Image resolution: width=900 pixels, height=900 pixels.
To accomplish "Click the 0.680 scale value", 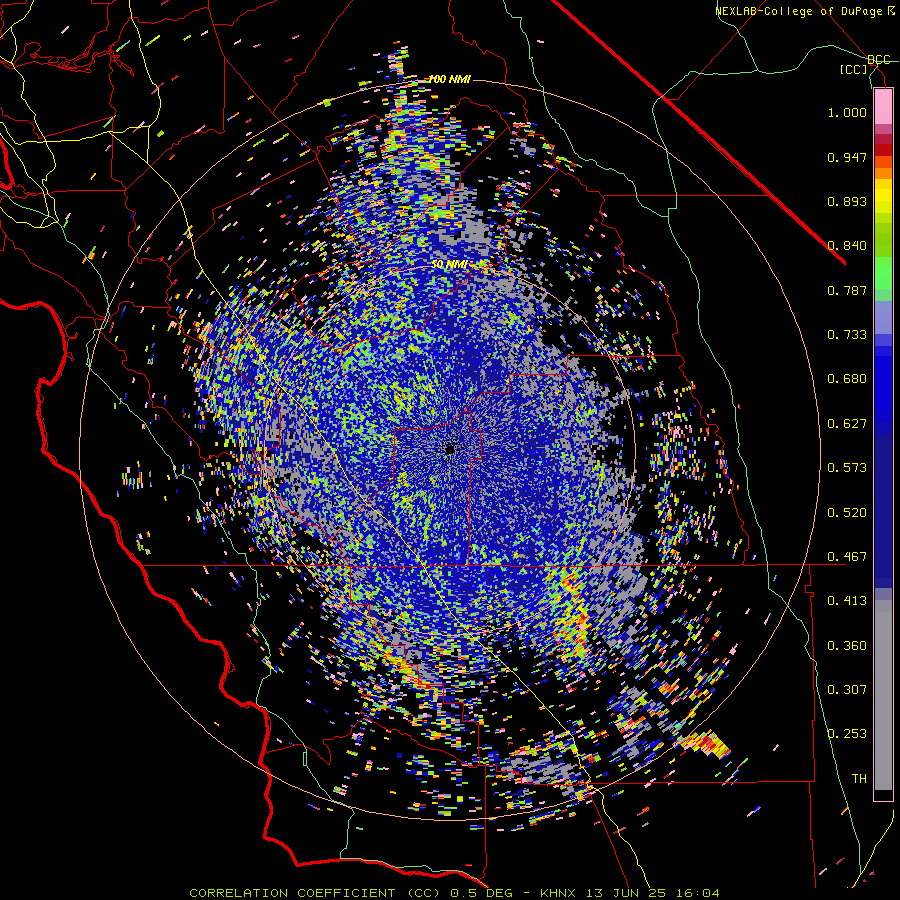I will tap(847, 379).
